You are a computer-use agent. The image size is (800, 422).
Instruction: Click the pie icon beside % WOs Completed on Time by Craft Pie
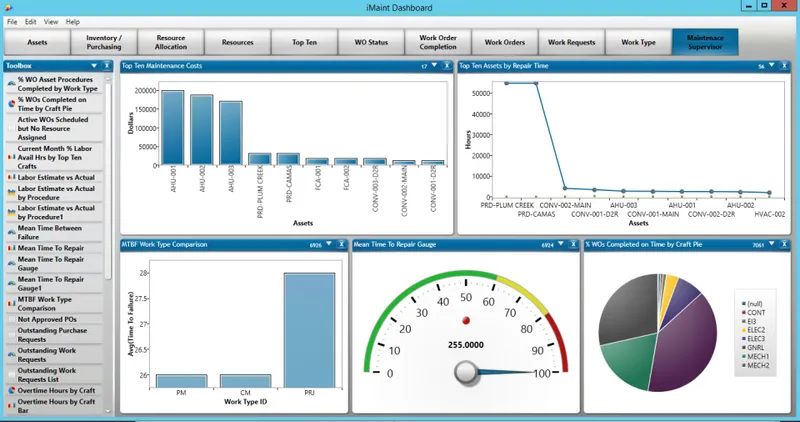click(11, 104)
